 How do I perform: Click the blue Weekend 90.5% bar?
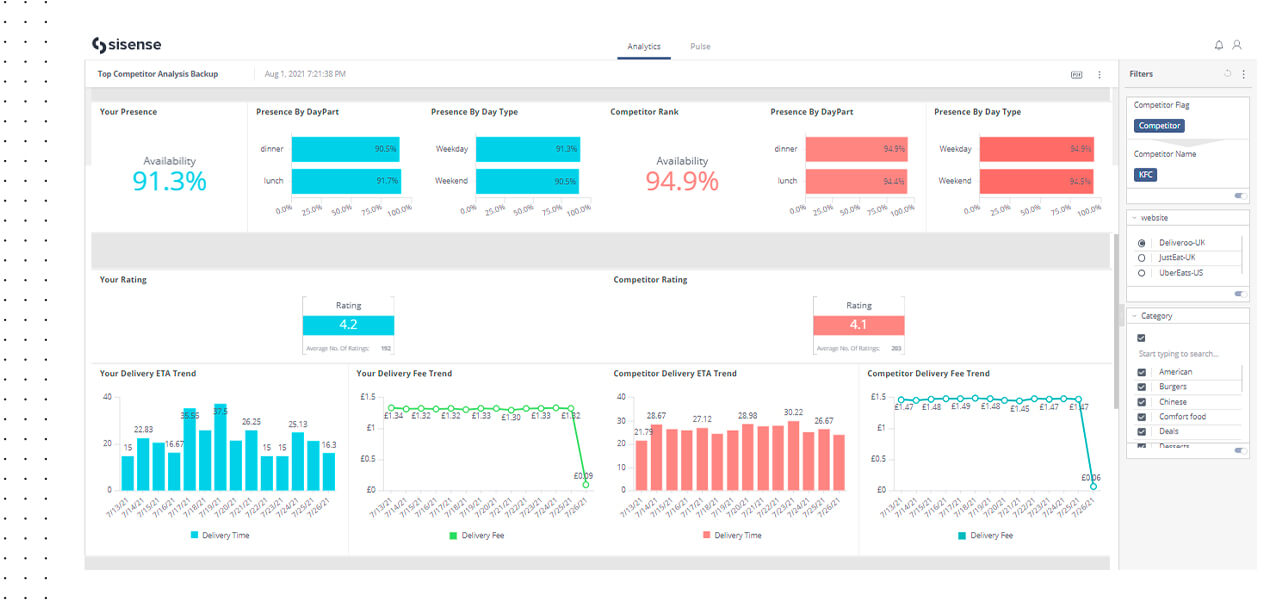click(x=528, y=181)
